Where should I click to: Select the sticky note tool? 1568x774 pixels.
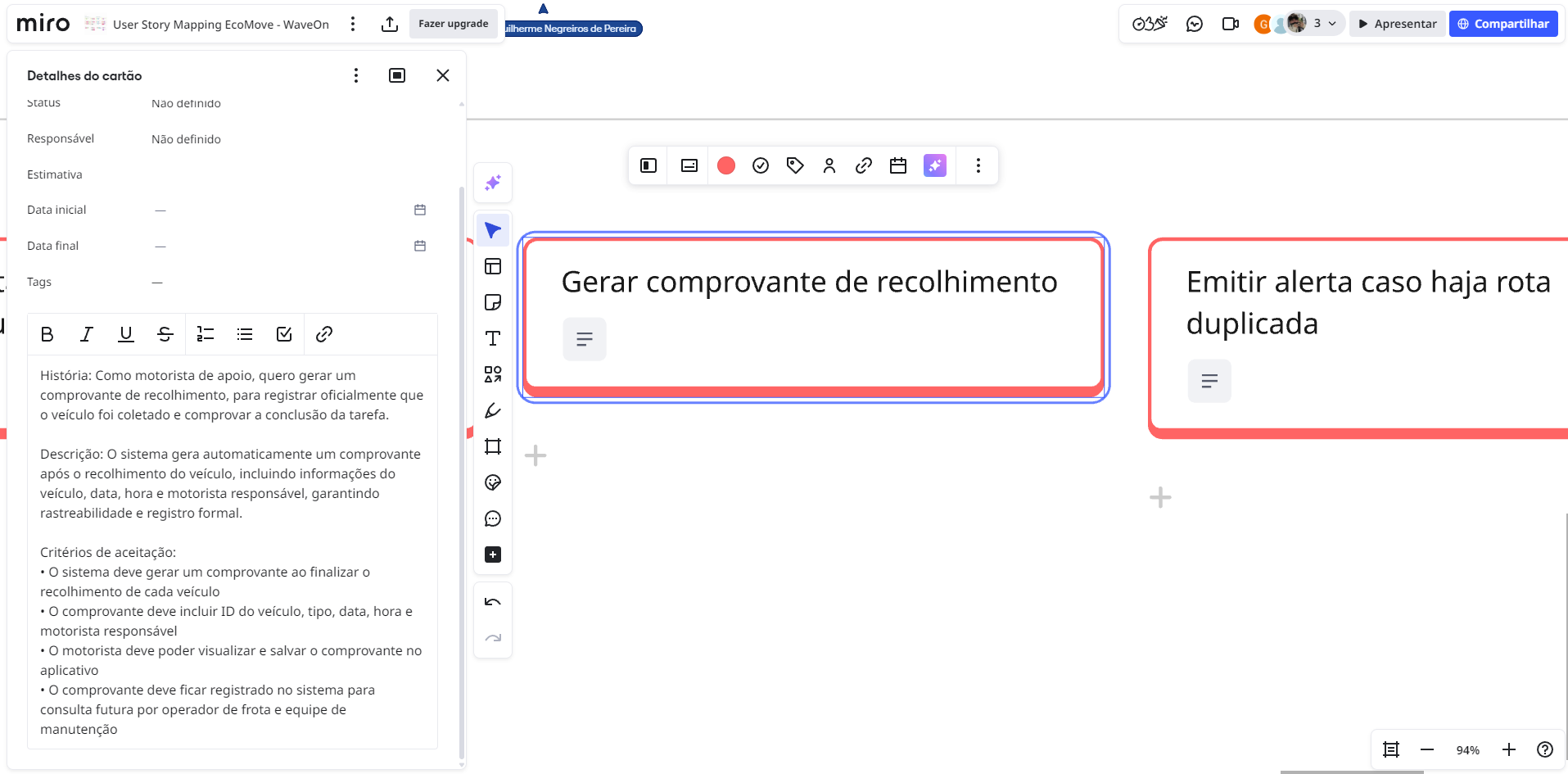[x=493, y=302]
